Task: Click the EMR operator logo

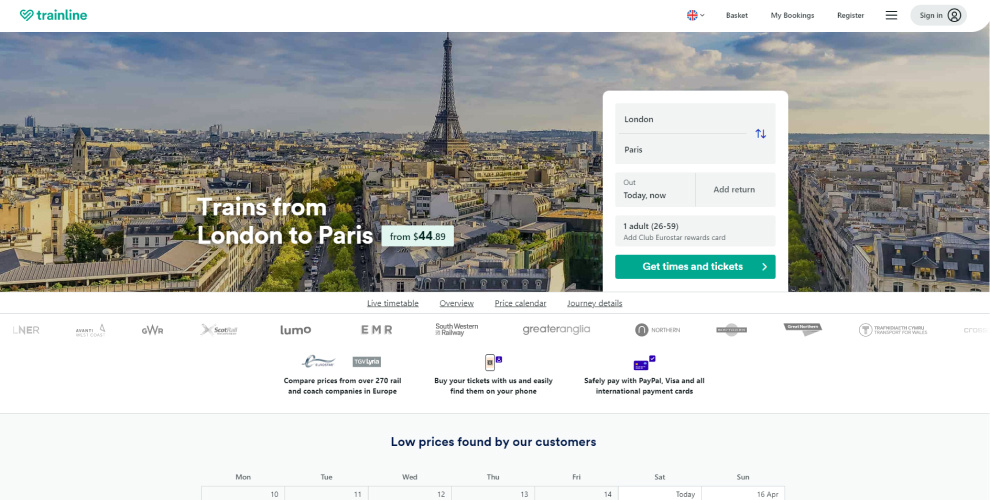Action: point(376,330)
